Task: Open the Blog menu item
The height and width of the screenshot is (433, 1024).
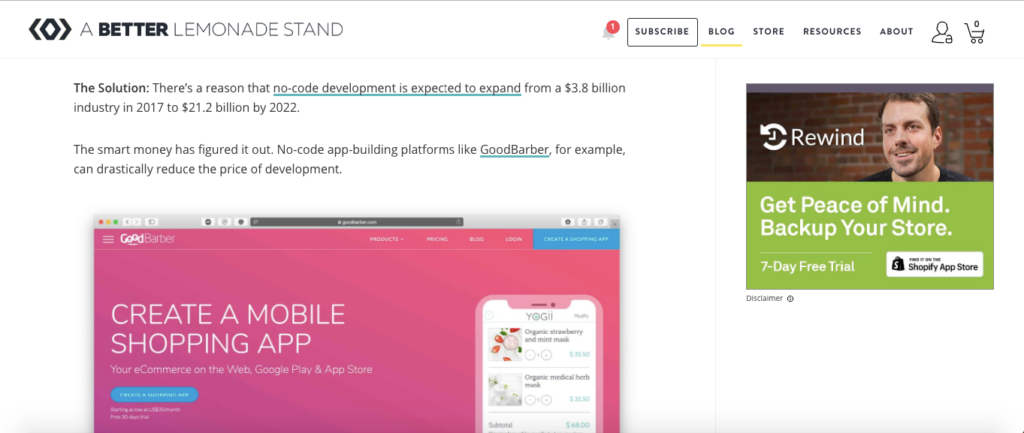Action: (721, 31)
